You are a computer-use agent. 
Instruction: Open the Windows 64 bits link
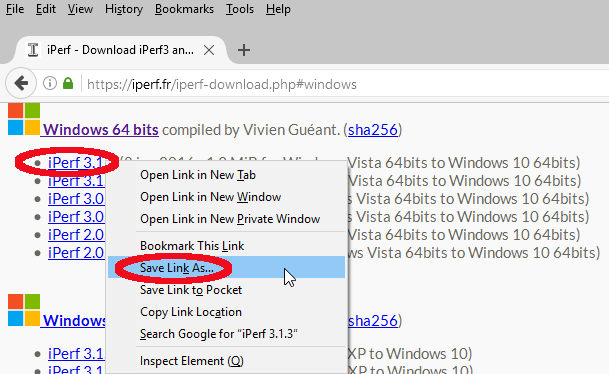tap(101, 130)
